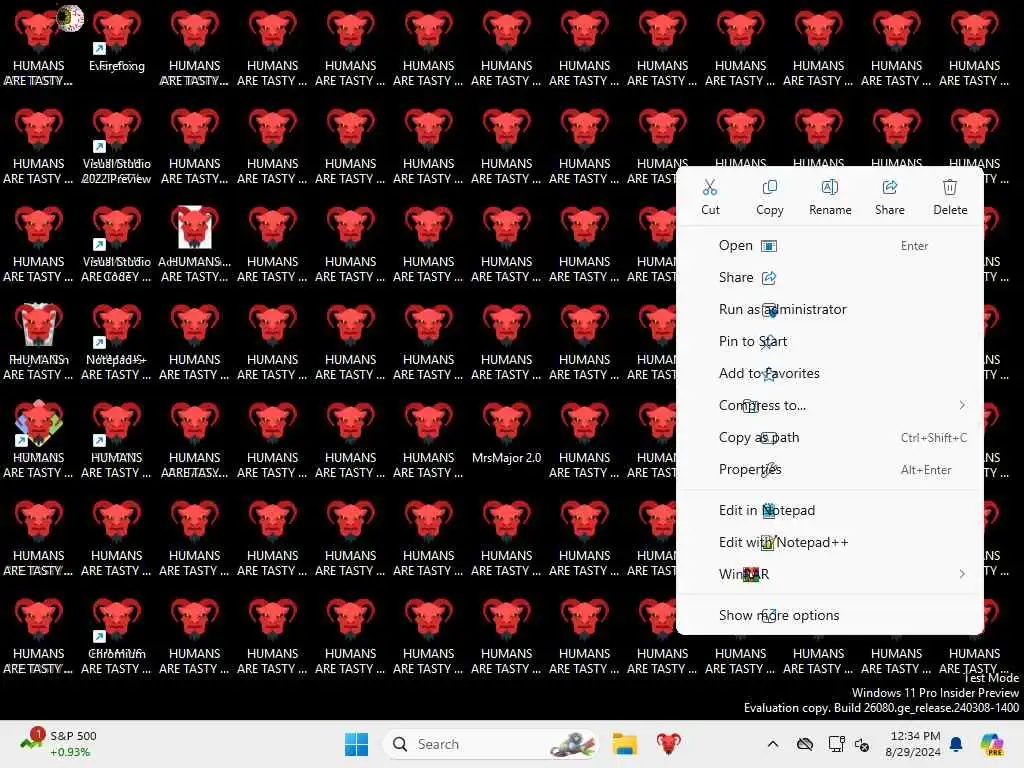Select the Recycle Bin-like desktop icon
Screen dimensions: 1024x768
[39, 342]
